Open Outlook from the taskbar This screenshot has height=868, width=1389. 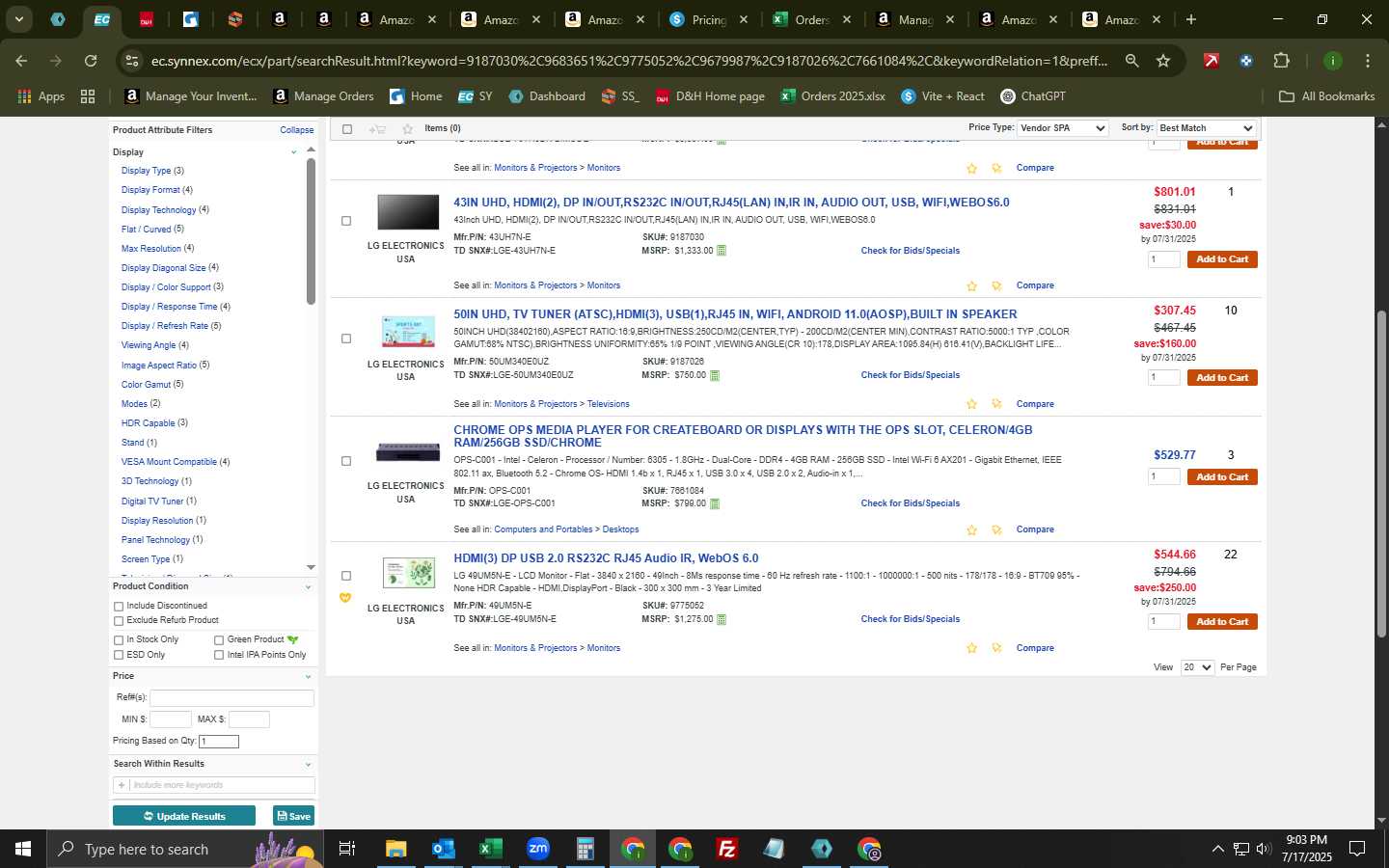click(x=443, y=849)
